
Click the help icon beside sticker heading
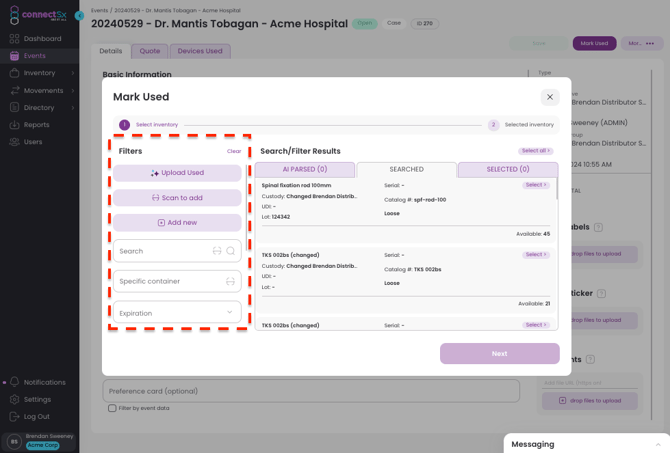pyautogui.click(x=601, y=294)
